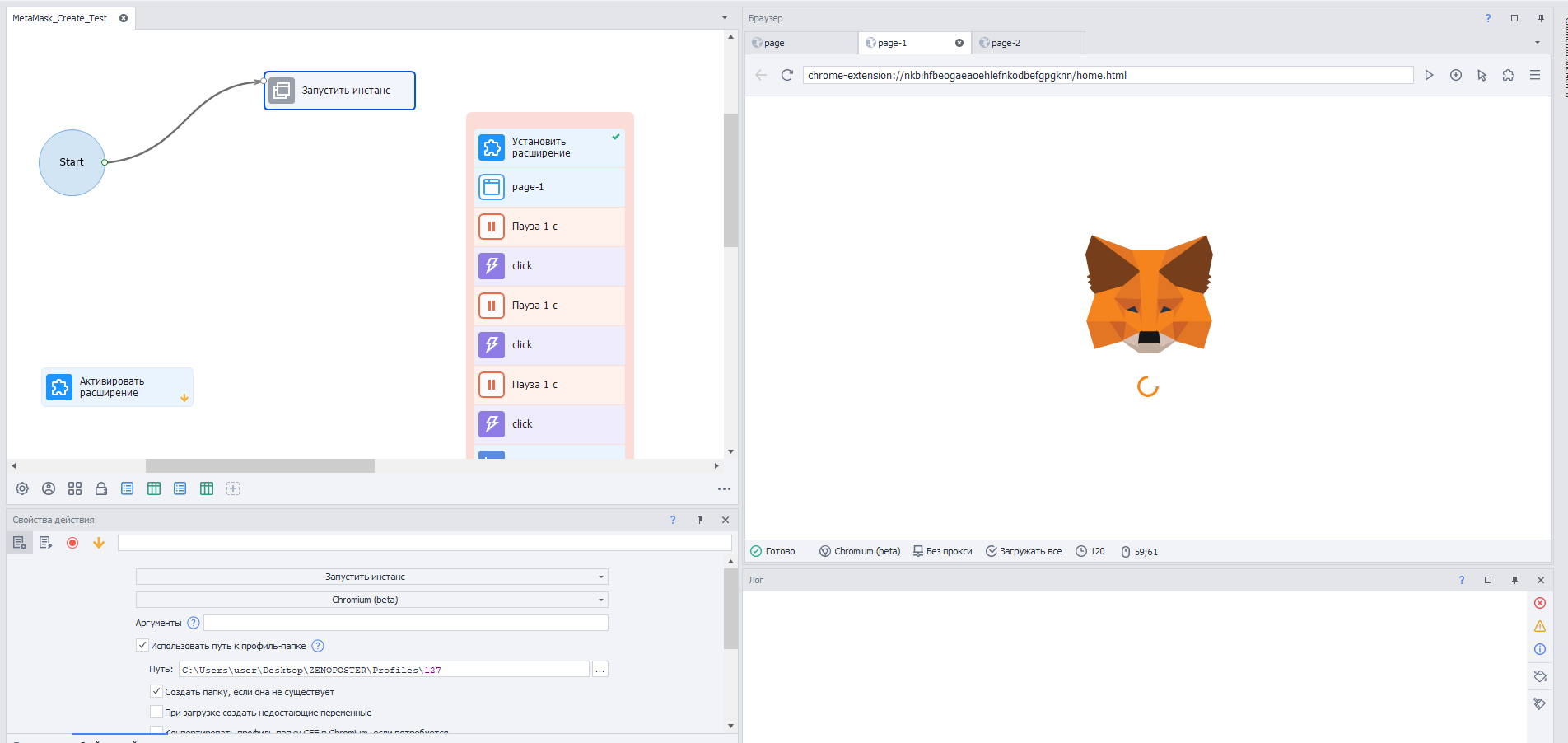
Task: Switch to the page-2 browser tab
Action: pyautogui.click(x=1028, y=43)
